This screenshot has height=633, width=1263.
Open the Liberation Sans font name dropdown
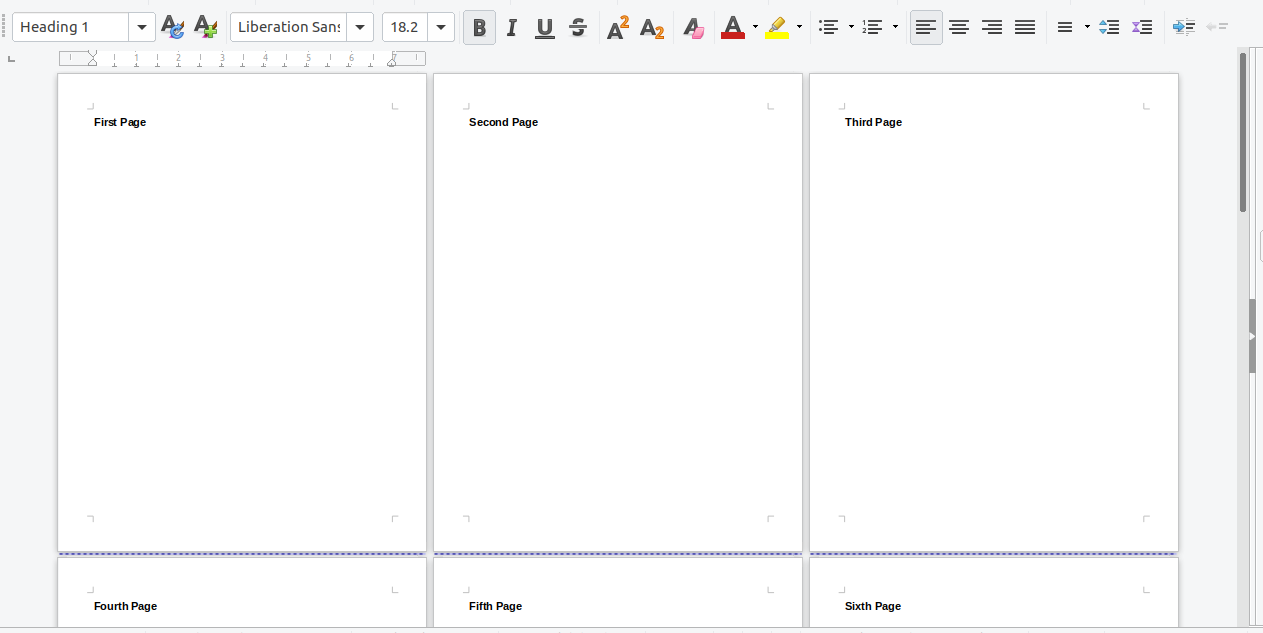[x=359, y=27]
